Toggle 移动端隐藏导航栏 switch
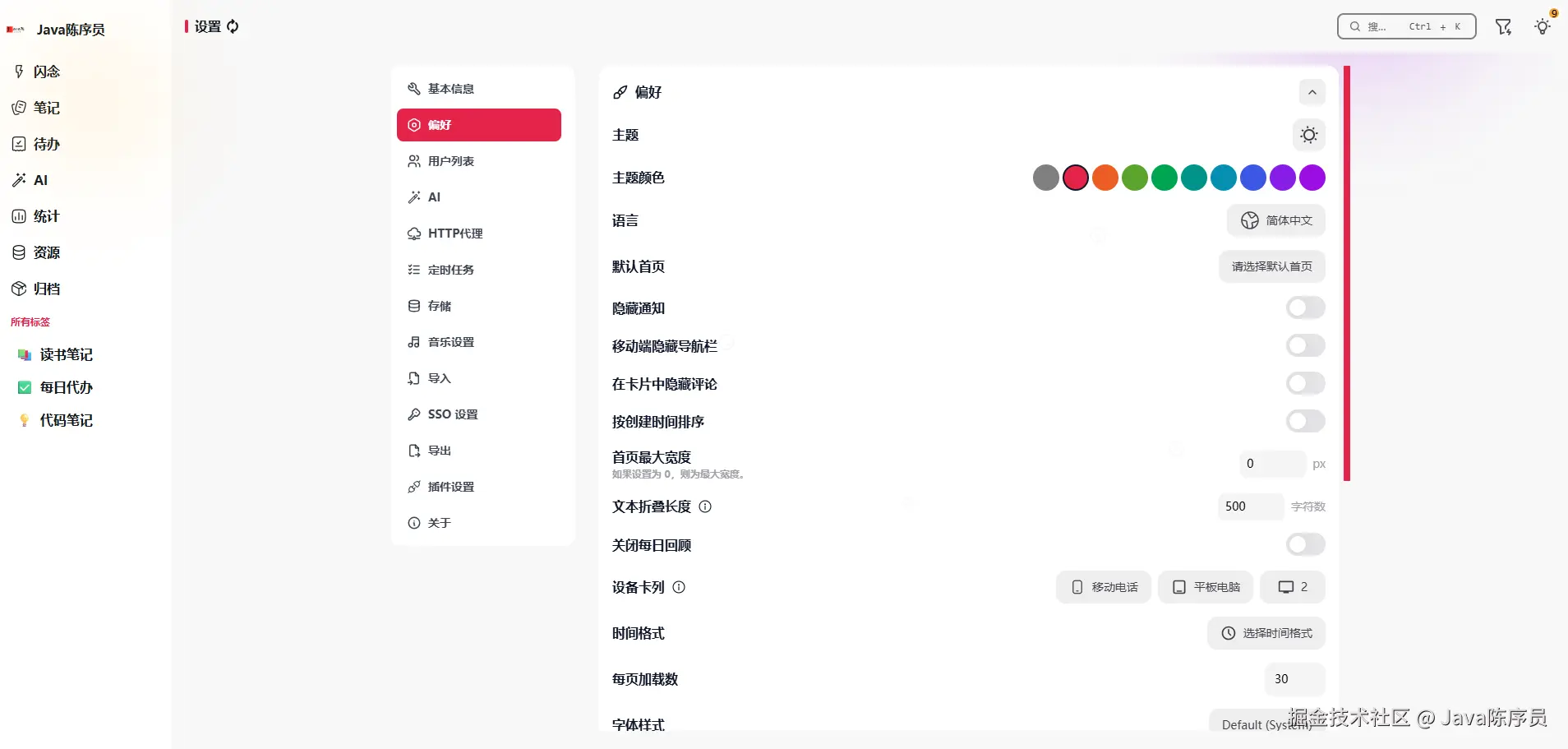This screenshot has width=1568, height=749. pos(1306,346)
